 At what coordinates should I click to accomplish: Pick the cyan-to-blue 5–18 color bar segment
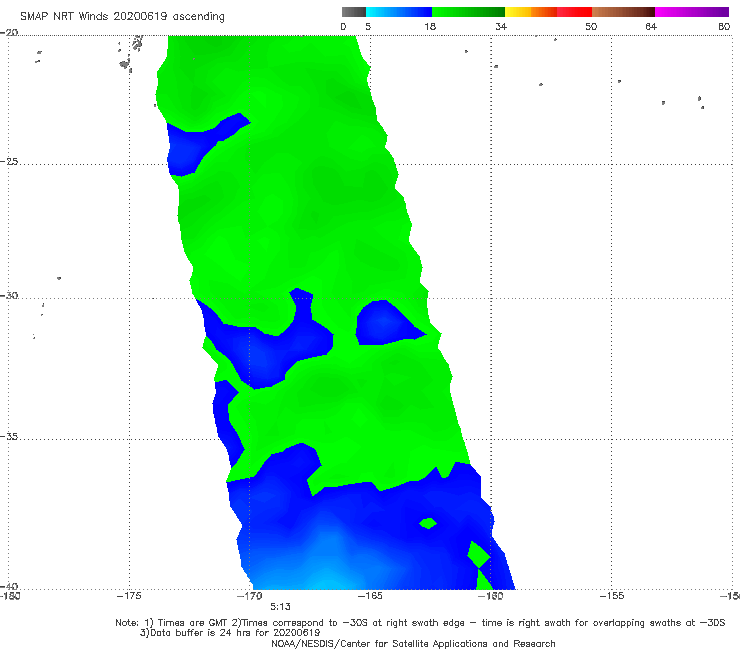point(399,12)
